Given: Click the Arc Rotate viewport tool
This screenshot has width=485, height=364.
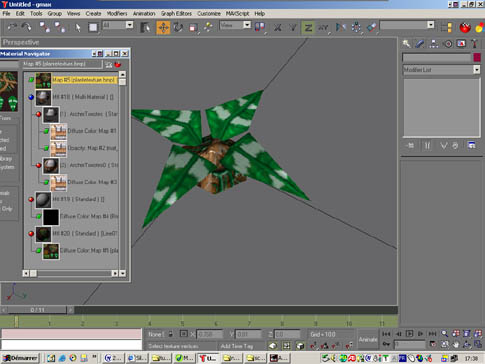Looking at the screenshot, I should pyautogui.click(x=467, y=344).
